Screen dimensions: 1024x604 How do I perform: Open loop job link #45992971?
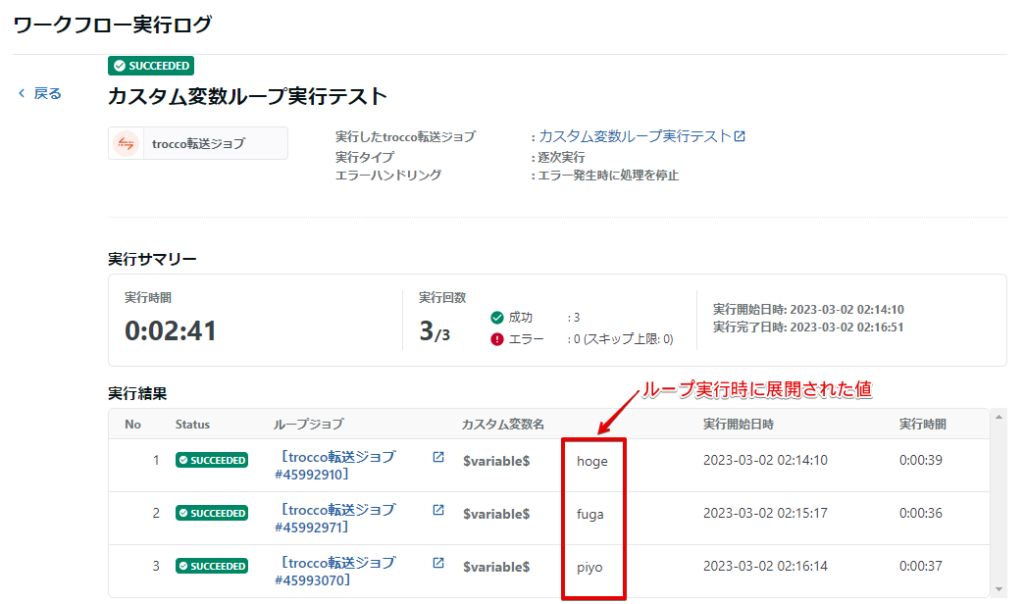[339, 518]
